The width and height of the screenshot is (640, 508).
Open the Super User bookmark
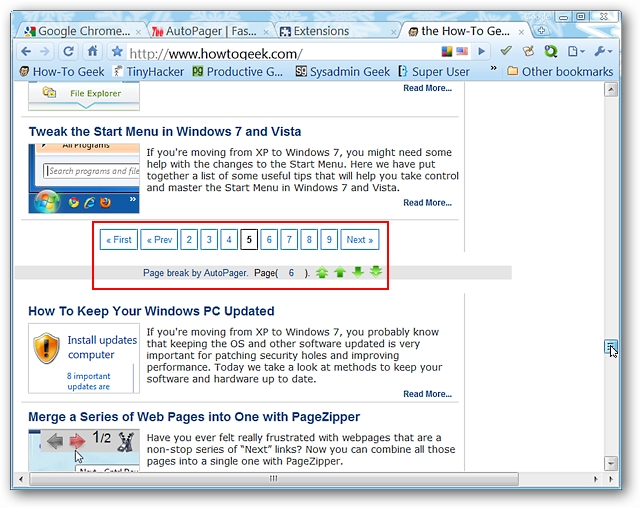(434, 72)
